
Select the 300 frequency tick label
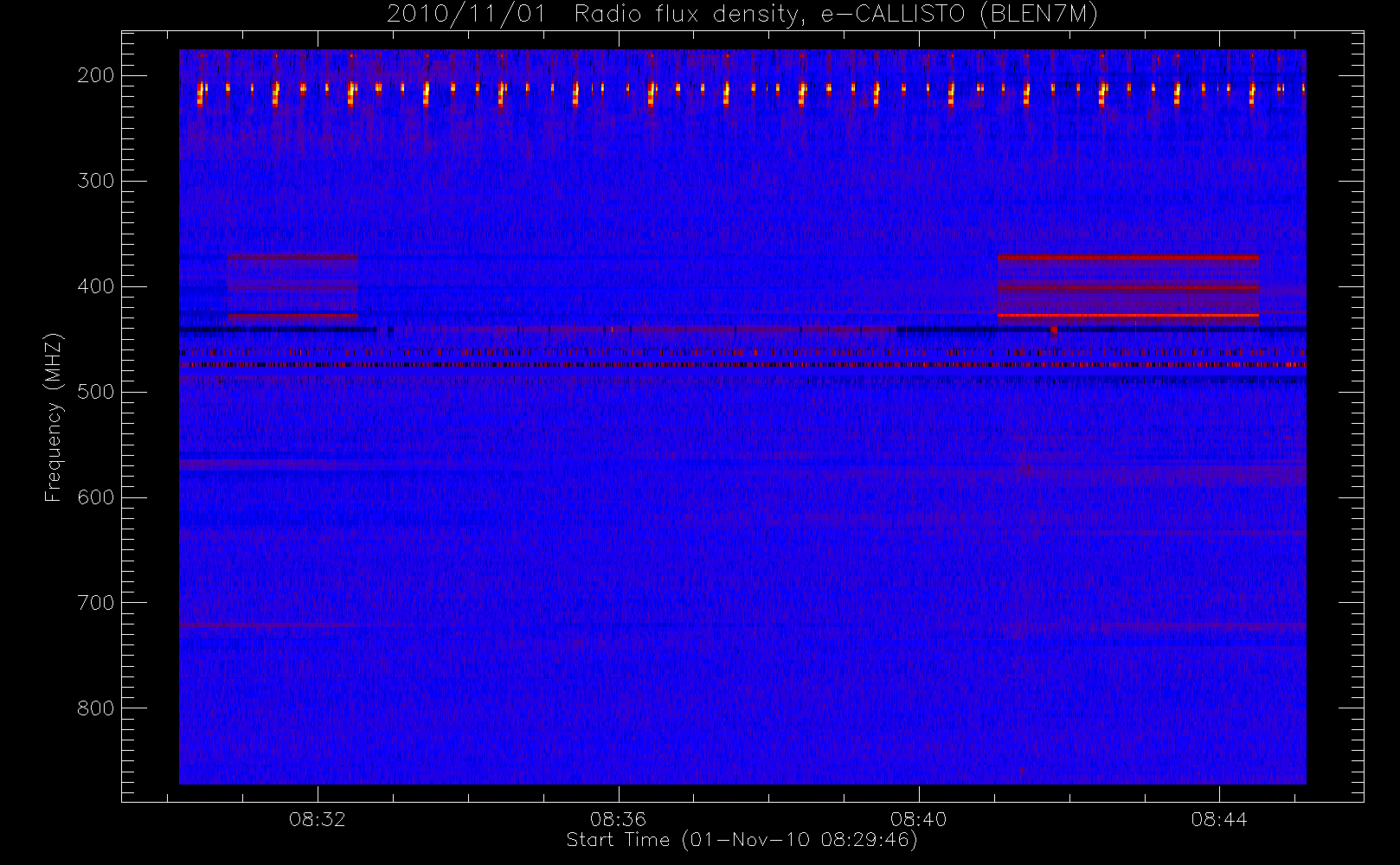[x=95, y=181]
